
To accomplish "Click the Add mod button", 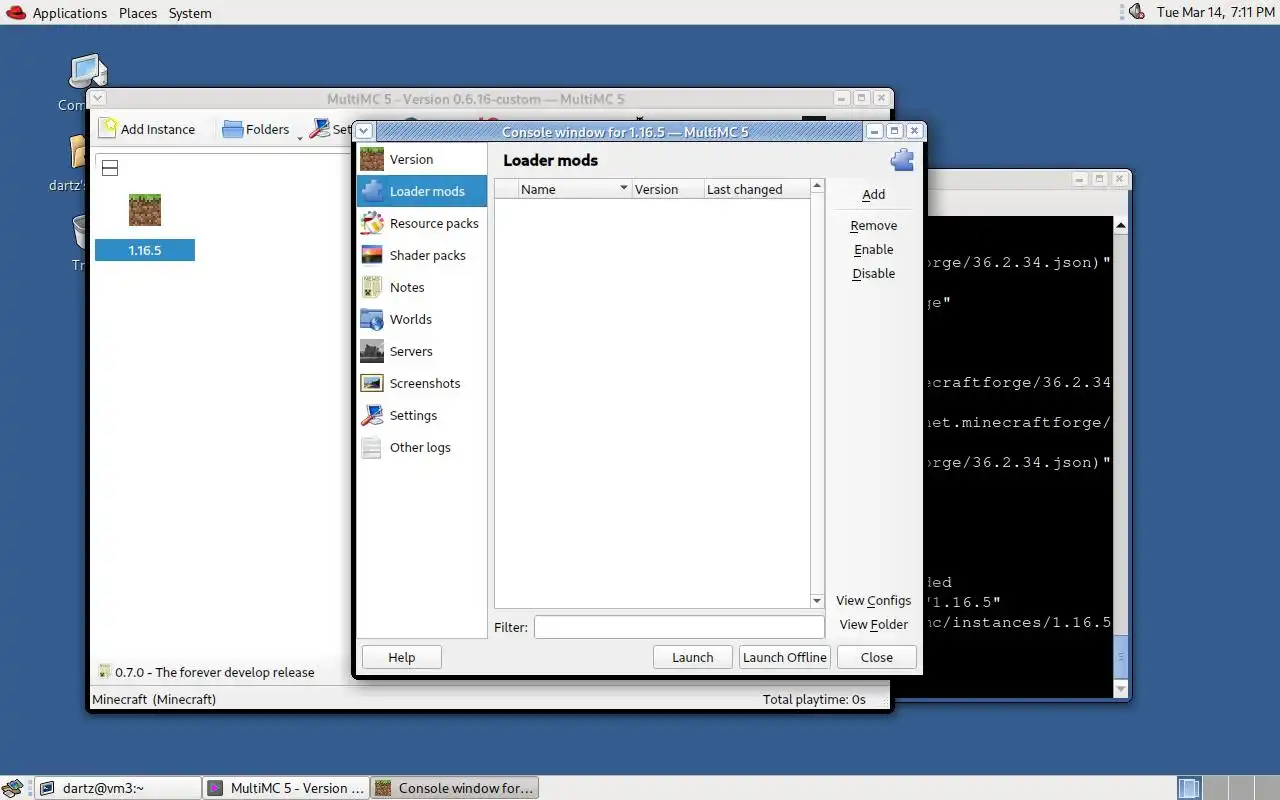I will [873, 195].
